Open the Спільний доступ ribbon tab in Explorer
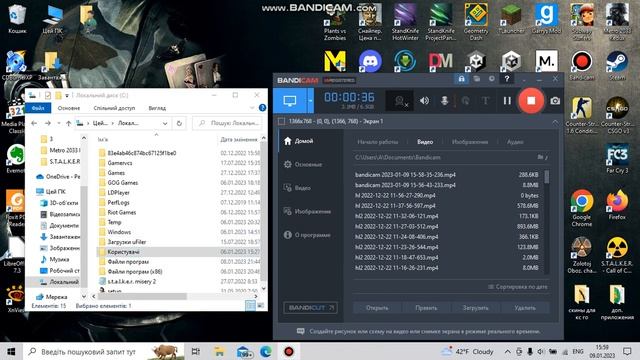Screen dimensions: 640x360 click(114, 108)
